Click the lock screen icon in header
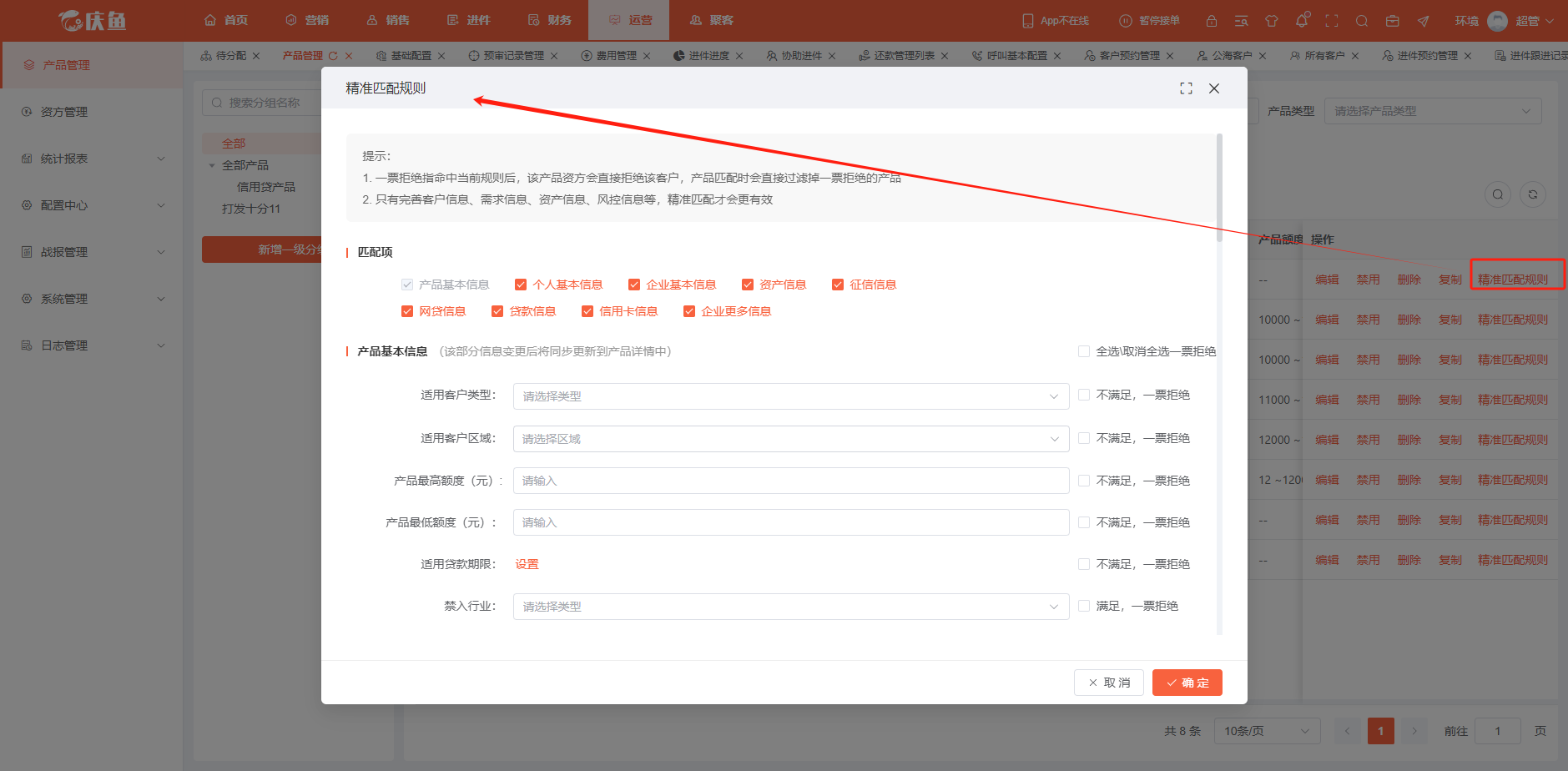1568x771 pixels. tap(1211, 21)
